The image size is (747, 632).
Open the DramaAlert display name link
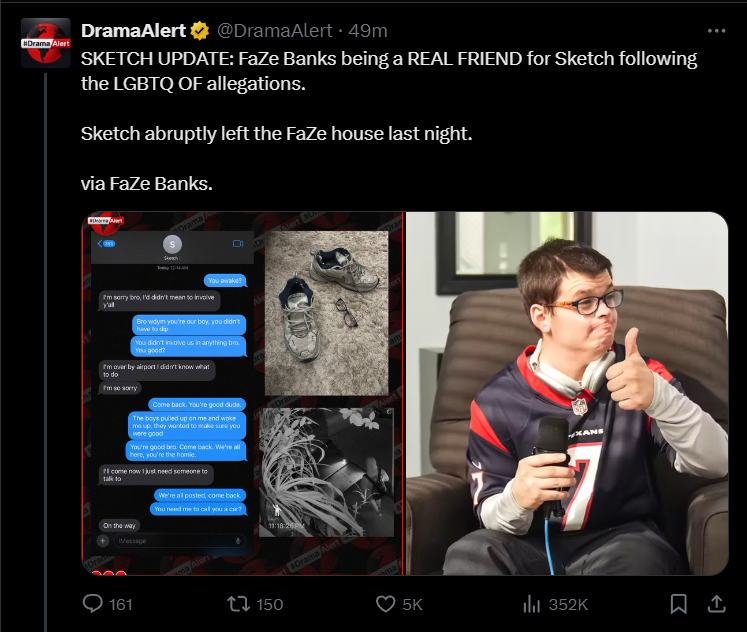[x=133, y=31]
